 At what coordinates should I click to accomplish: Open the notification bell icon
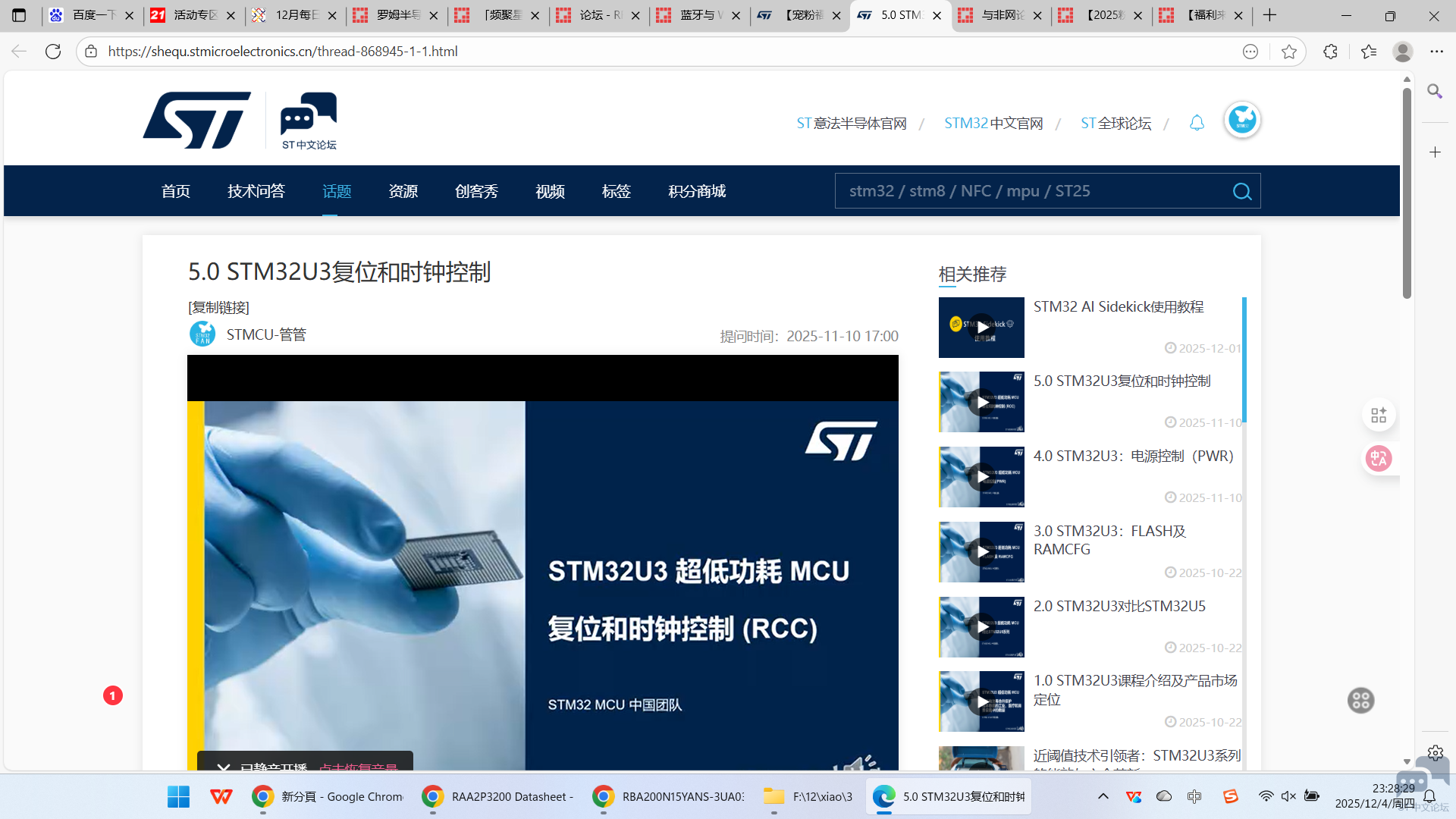point(1197,123)
